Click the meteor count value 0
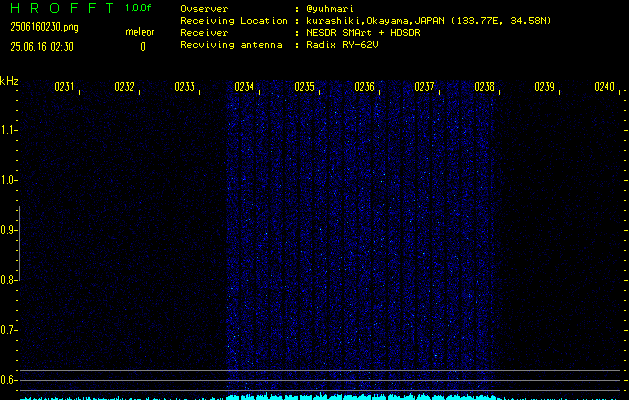The width and height of the screenshot is (629, 400). click(x=143, y=47)
